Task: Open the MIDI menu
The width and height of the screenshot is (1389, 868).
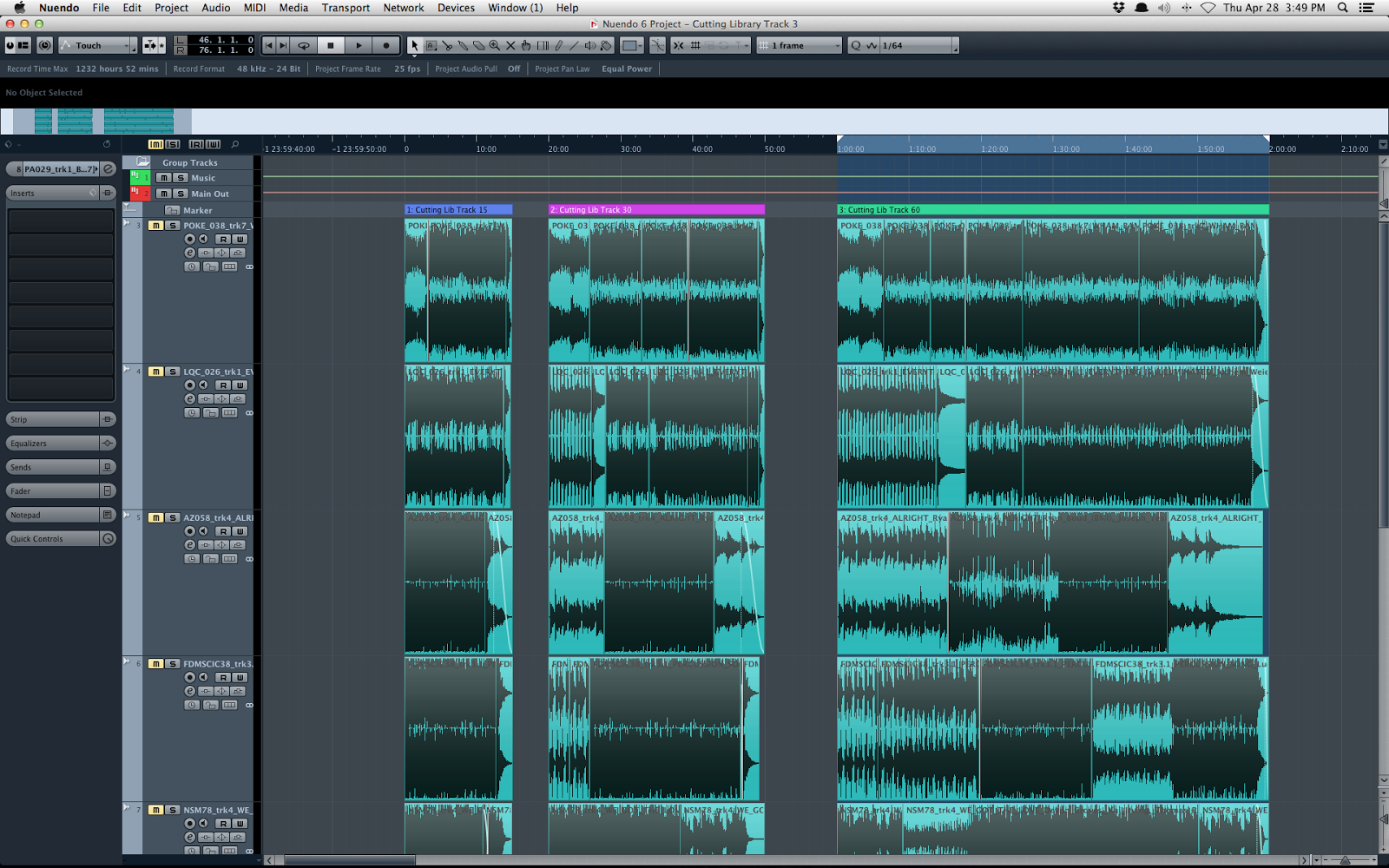Action: click(x=254, y=8)
